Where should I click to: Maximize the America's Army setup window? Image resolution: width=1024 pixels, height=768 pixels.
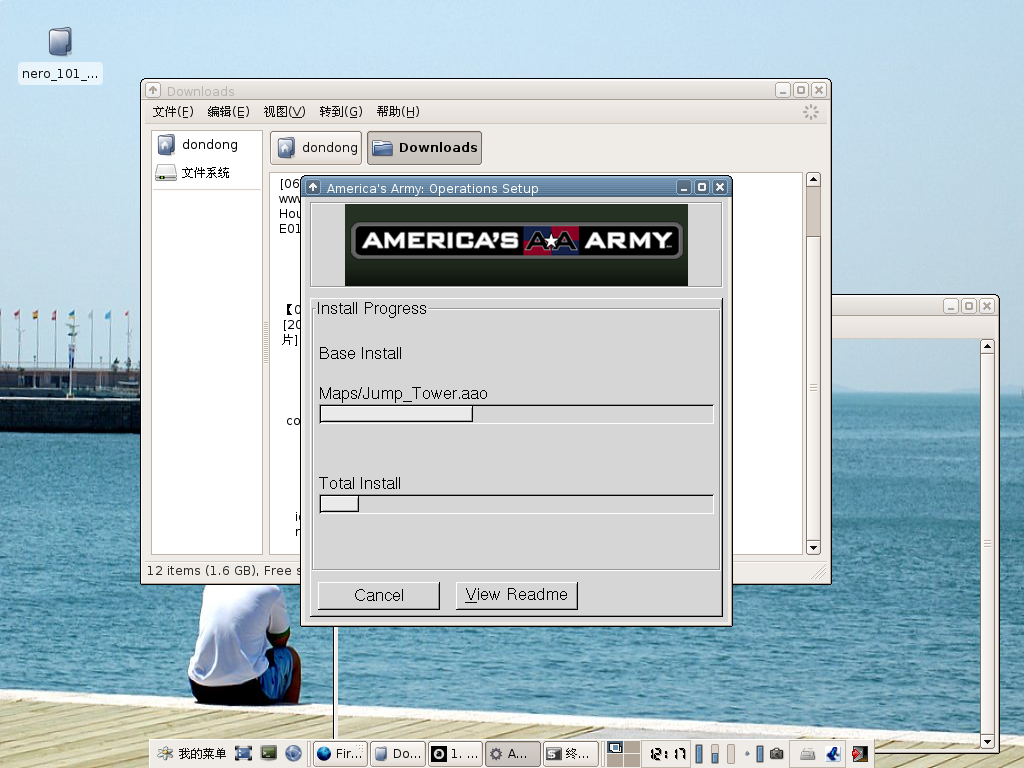(x=702, y=187)
